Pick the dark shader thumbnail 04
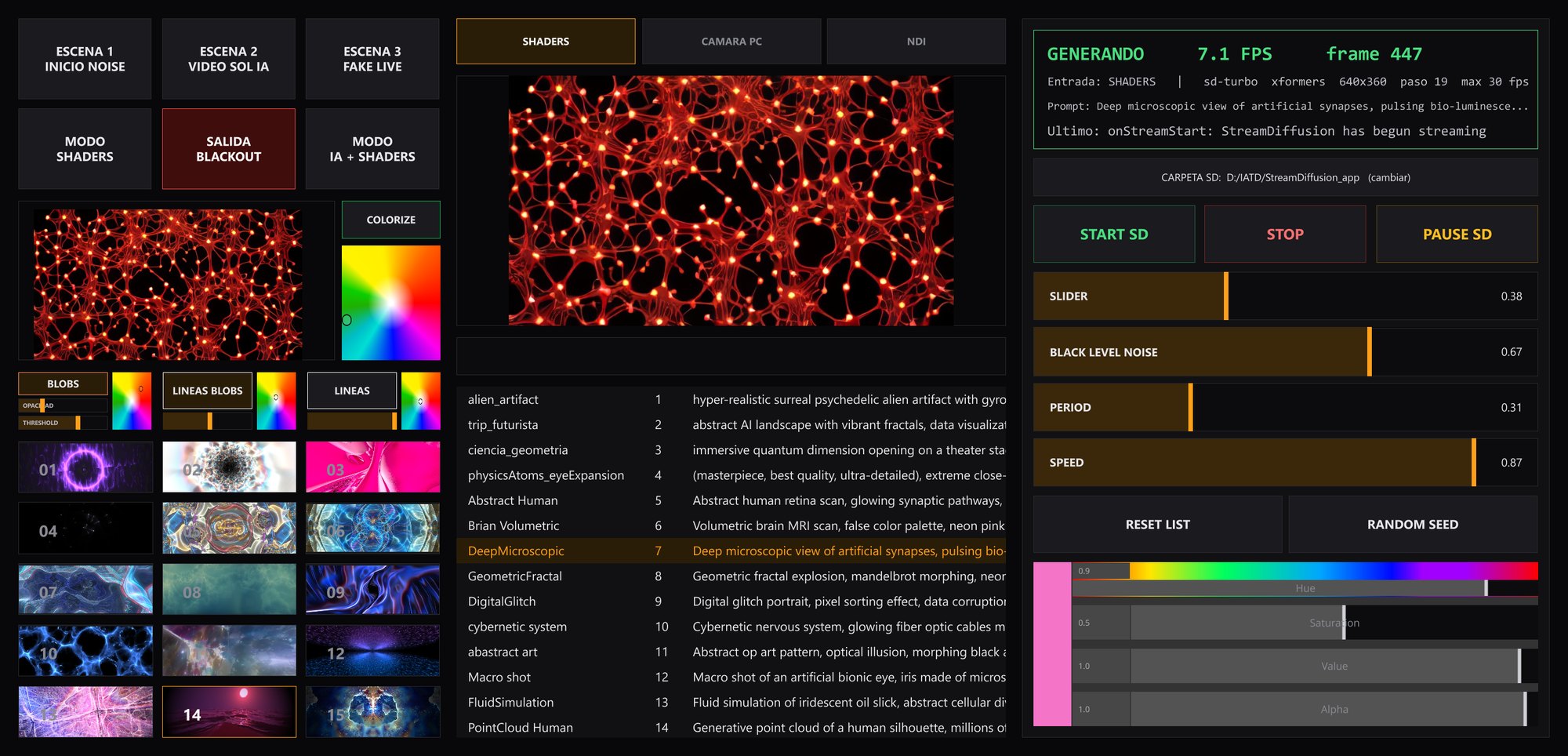Screen dimensions: 1568x756 pos(85,529)
